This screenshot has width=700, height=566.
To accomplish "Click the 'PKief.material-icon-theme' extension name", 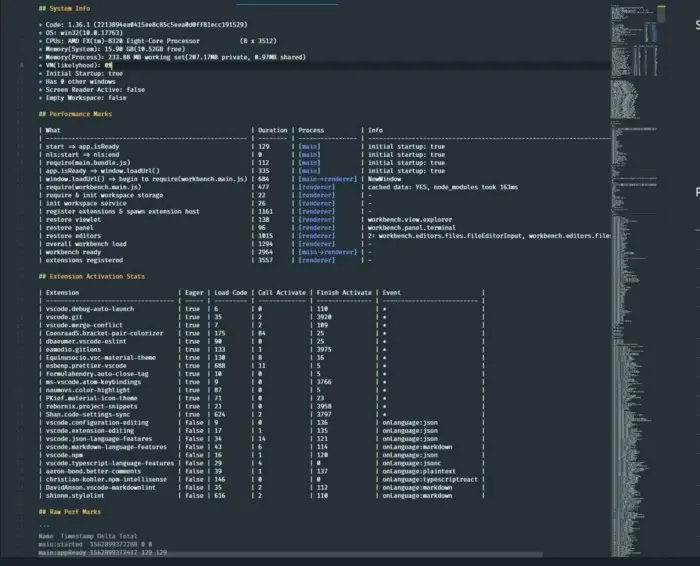I will pos(91,398).
